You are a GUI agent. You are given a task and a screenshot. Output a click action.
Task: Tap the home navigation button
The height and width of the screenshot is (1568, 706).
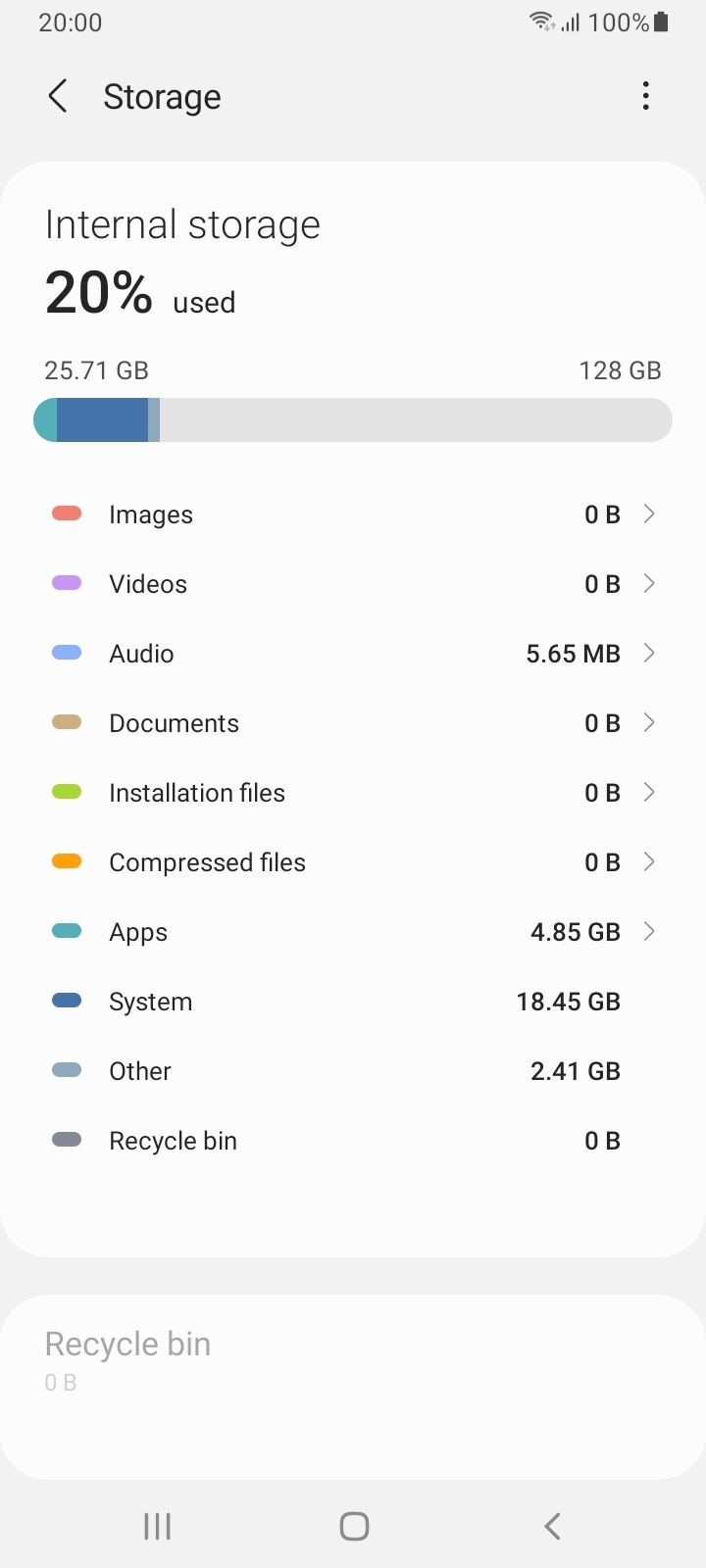[x=354, y=1526]
